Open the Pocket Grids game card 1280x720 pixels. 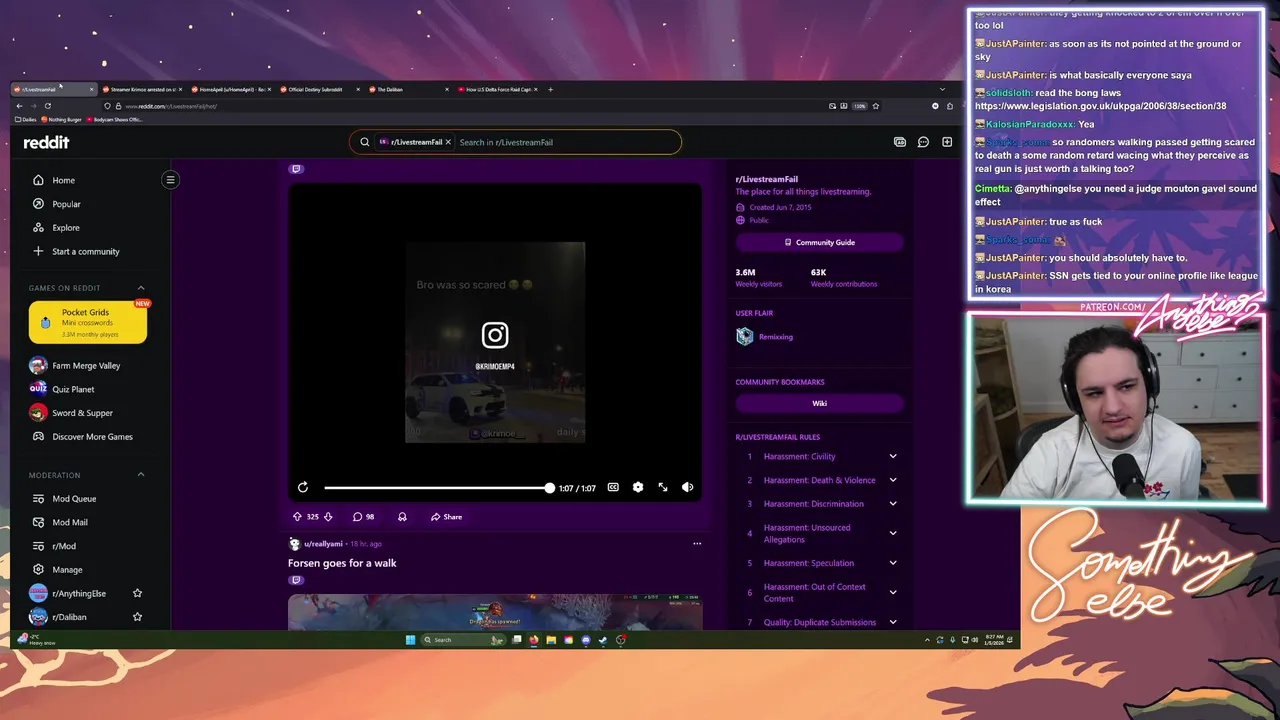click(x=88, y=322)
